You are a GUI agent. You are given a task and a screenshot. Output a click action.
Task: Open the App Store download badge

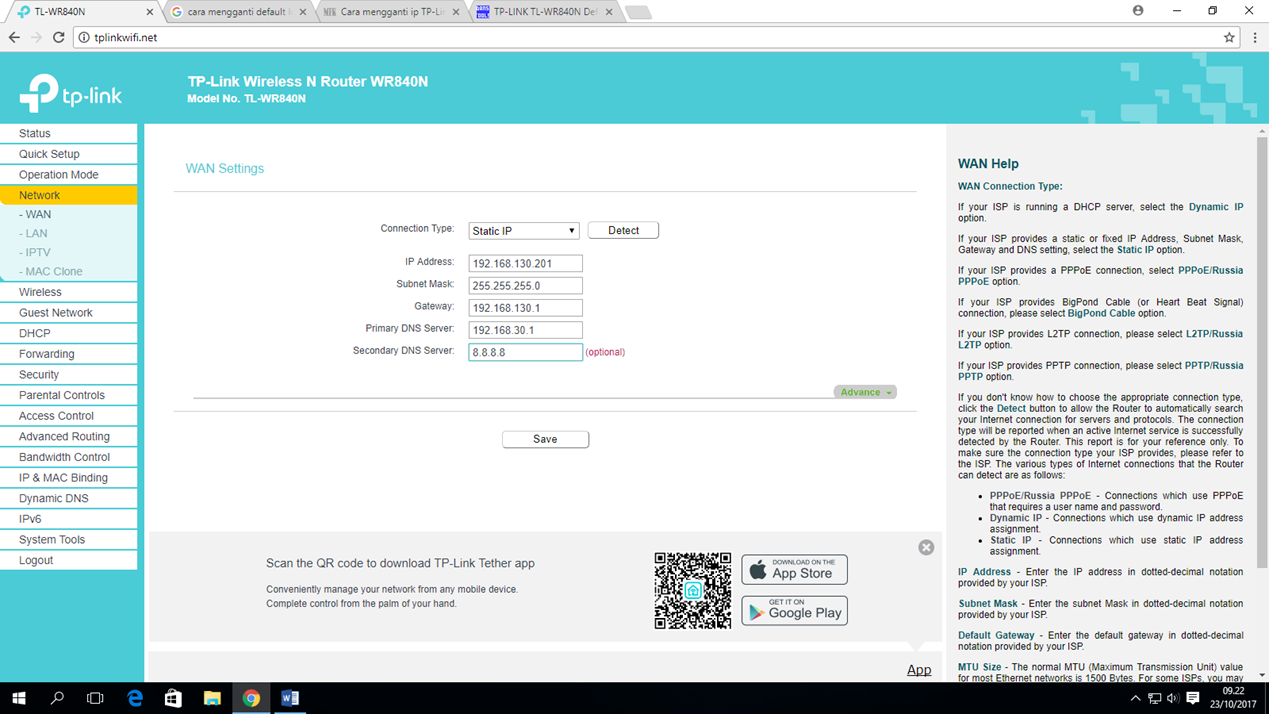[795, 570]
